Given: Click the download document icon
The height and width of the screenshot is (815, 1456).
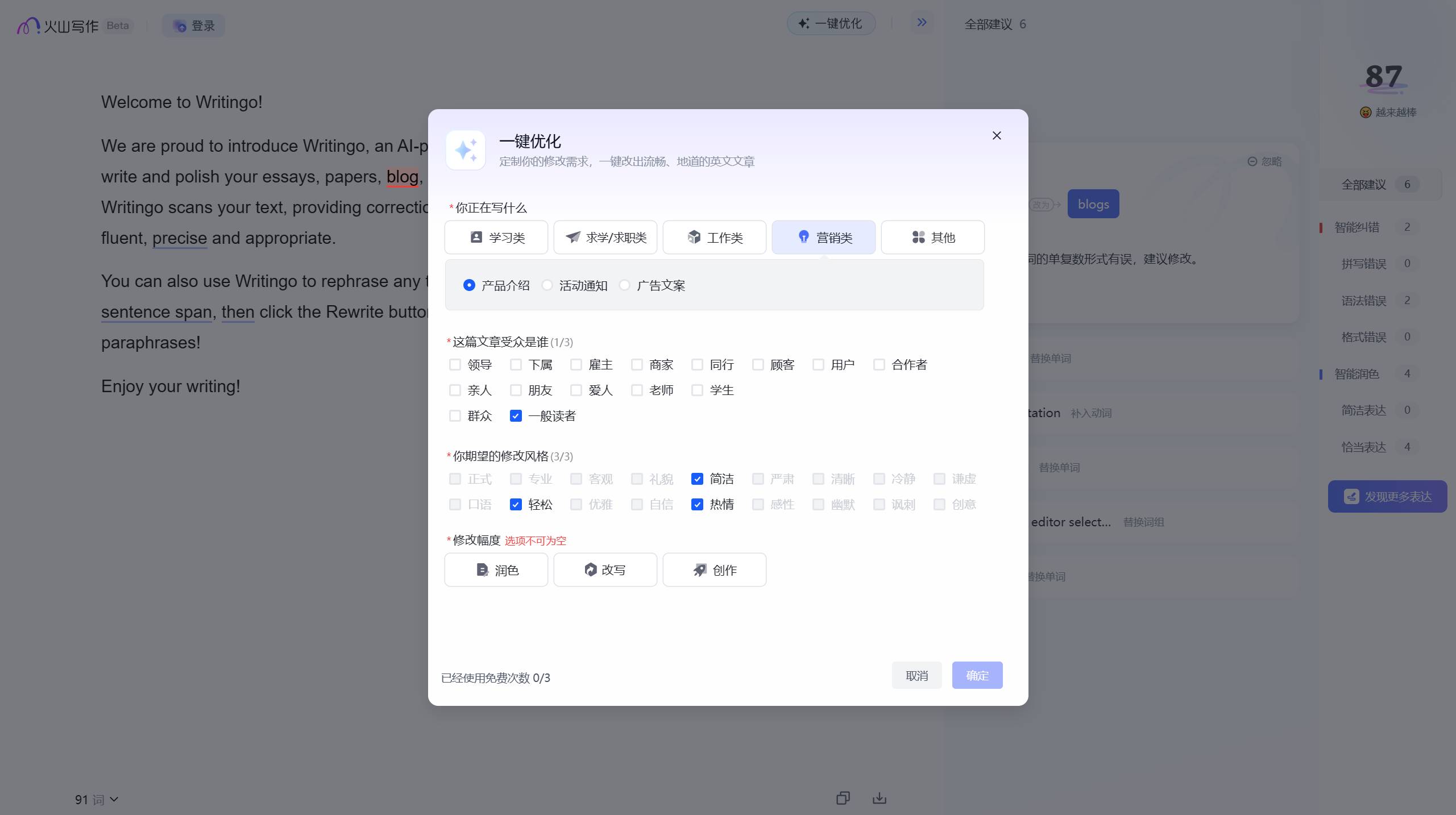Looking at the screenshot, I should pyautogui.click(x=879, y=799).
